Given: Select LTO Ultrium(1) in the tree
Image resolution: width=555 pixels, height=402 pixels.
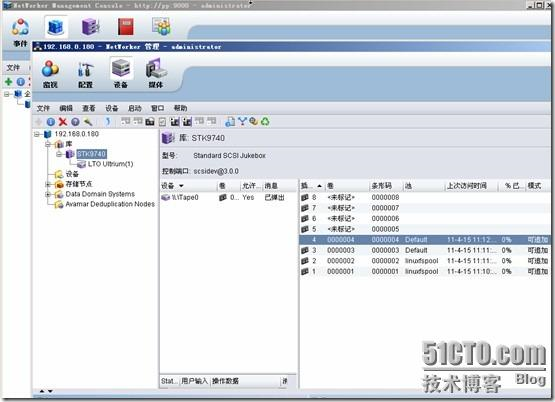Looking at the screenshot, I should tap(110, 164).
